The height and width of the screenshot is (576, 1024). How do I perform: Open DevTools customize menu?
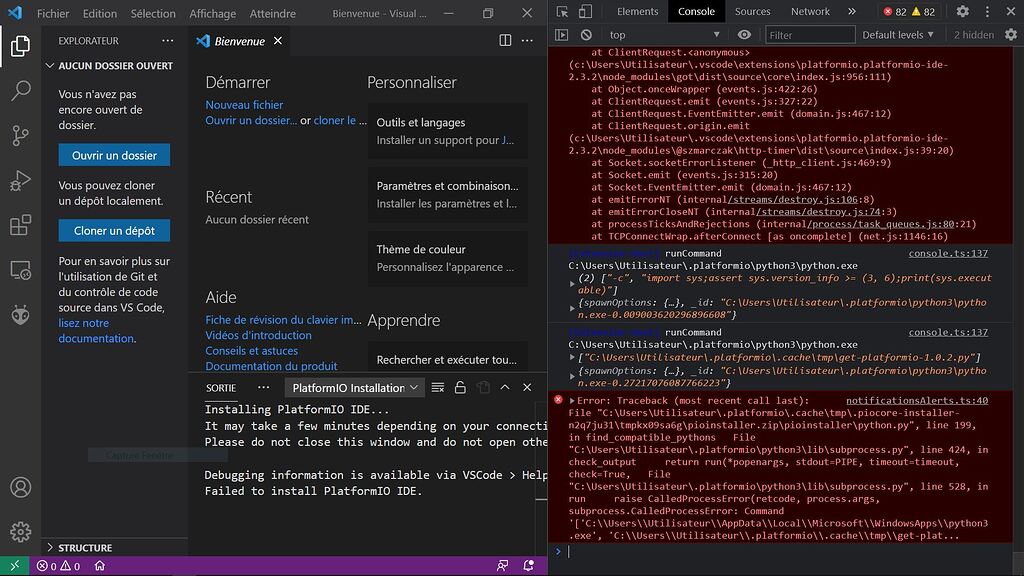[x=987, y=11]
